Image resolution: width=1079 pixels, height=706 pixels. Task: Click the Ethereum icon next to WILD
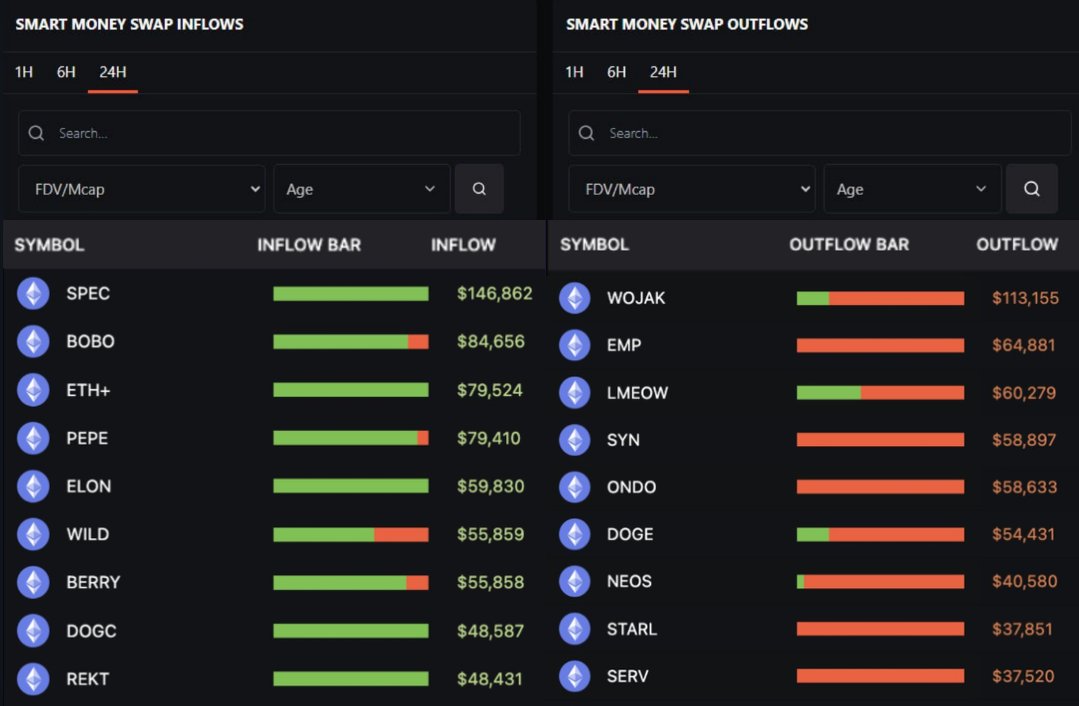[x=33, y=535]
